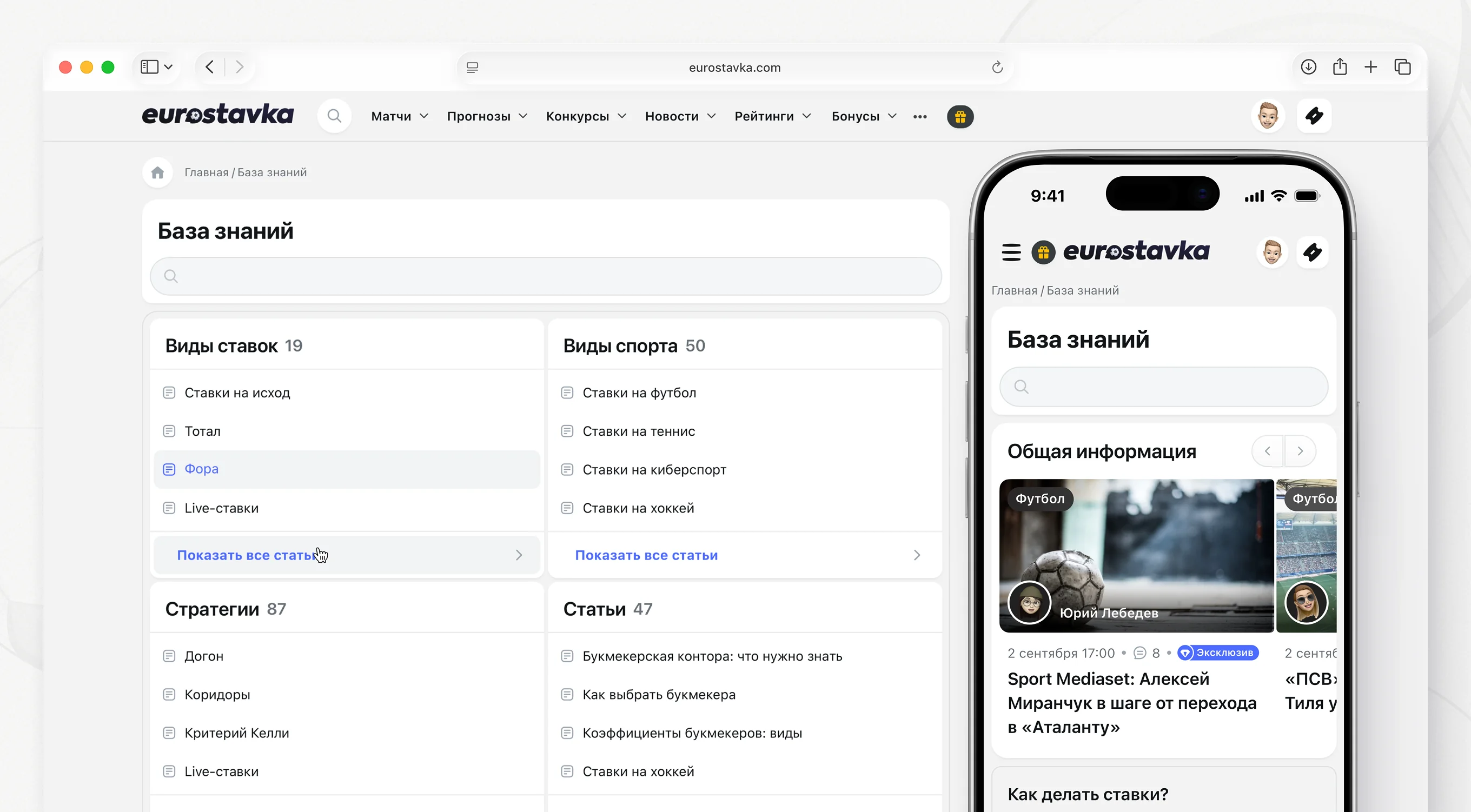
Task: Open the new tab plus icon
Action: coord(1370,68)
